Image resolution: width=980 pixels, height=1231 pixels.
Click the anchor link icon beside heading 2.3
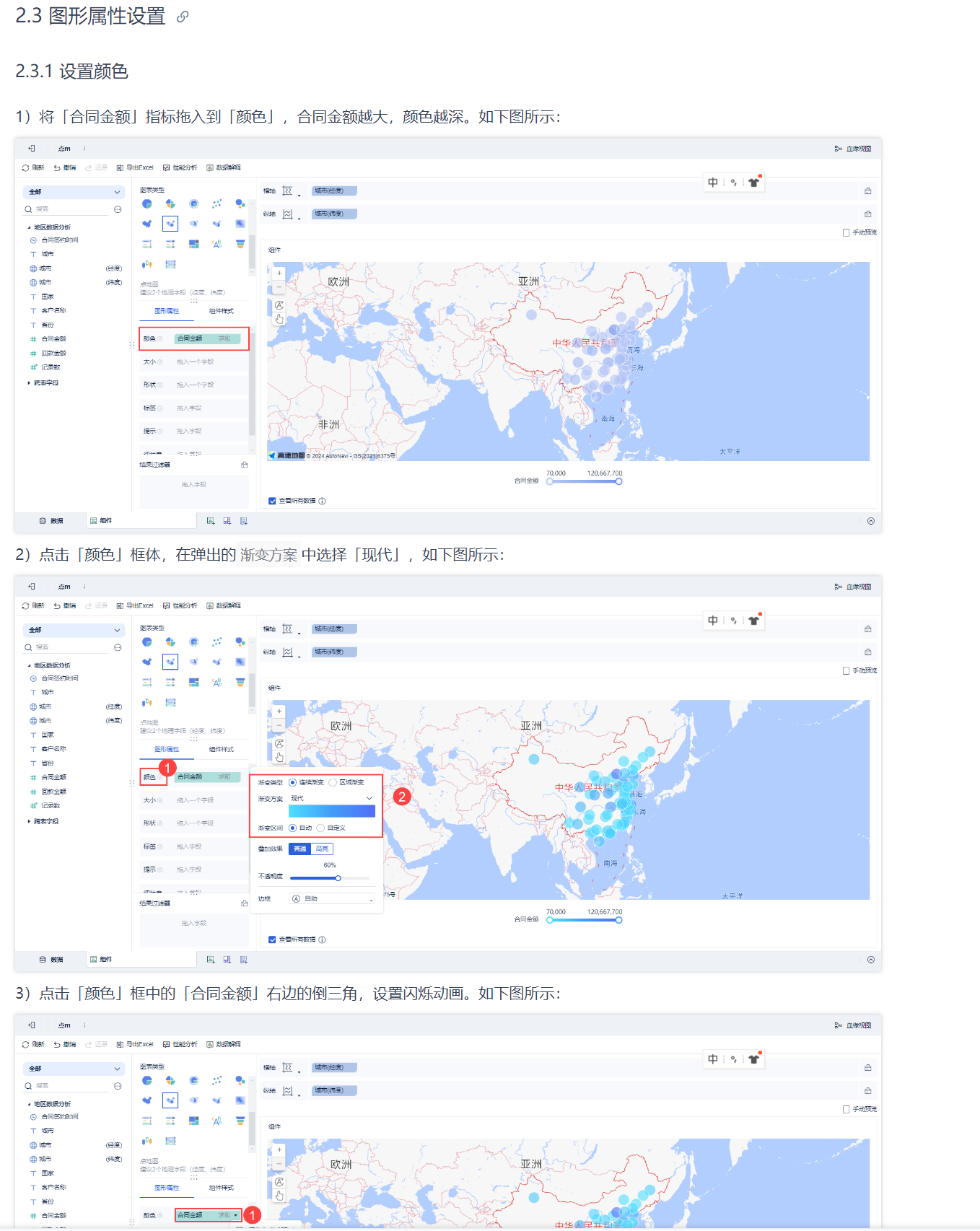183,17
